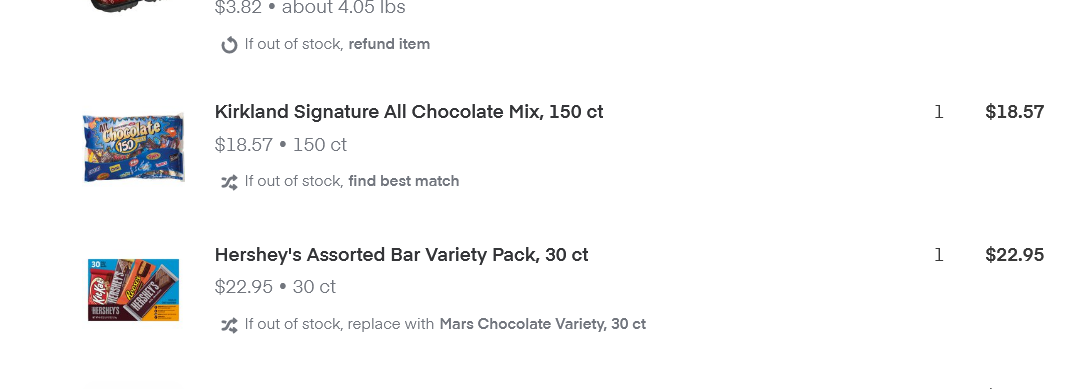Image resolution: width=1091 pixels, height=389 pixels.
Task: Click the $18.57 bold total price
Action: click(x=1014, y=112)
